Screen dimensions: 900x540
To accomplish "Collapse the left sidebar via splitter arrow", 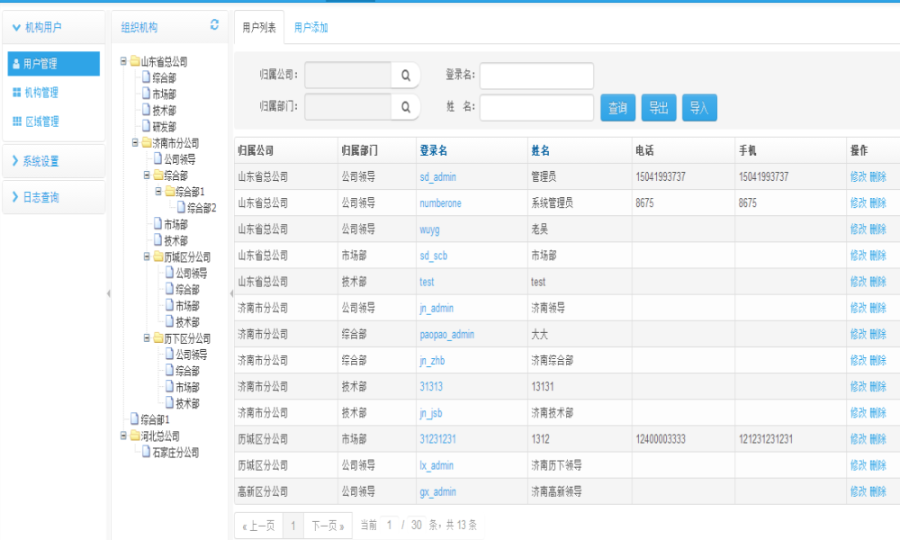I will pos(108,293).
